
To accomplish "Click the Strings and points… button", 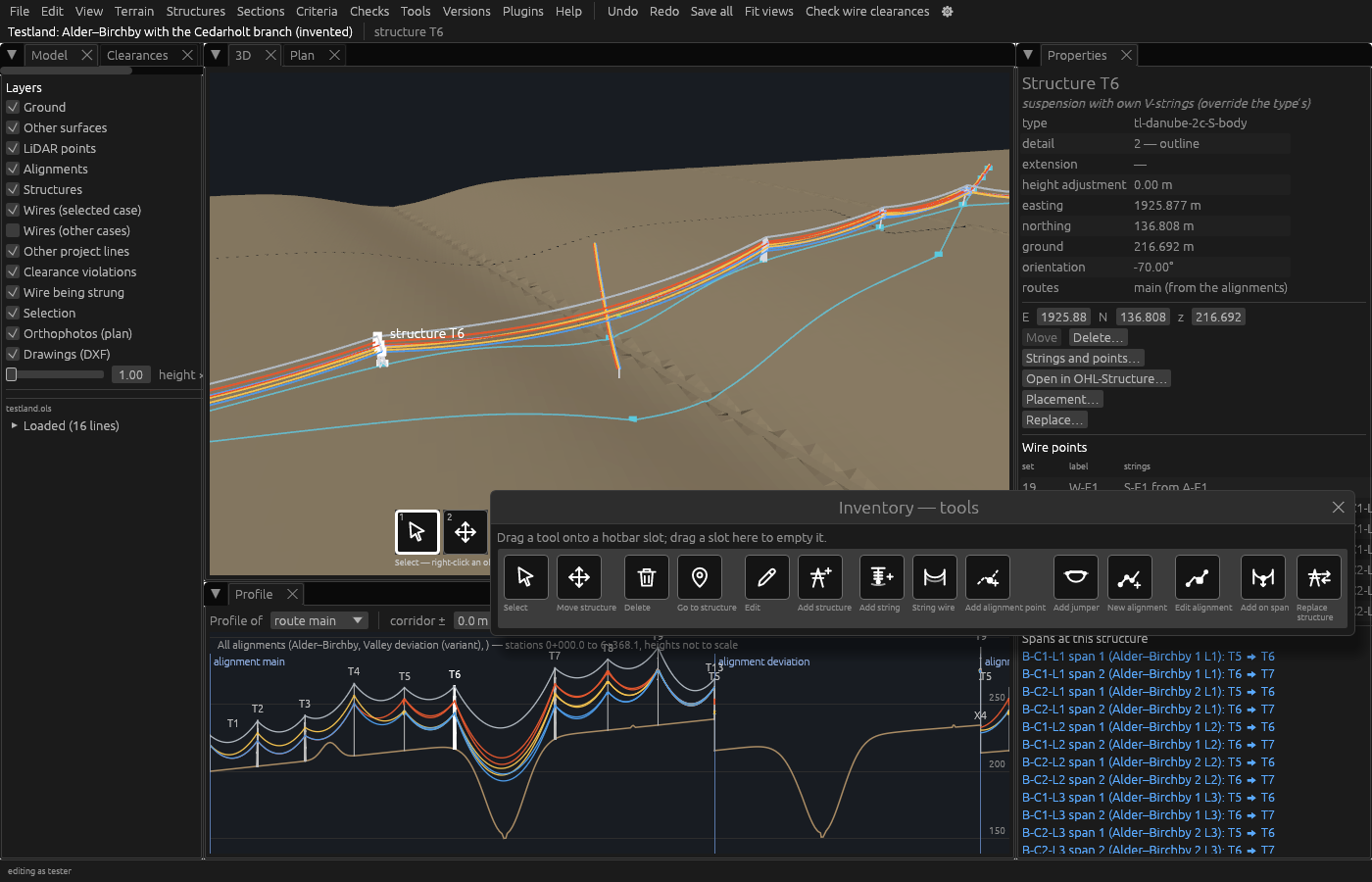I will click(1083, 359).
